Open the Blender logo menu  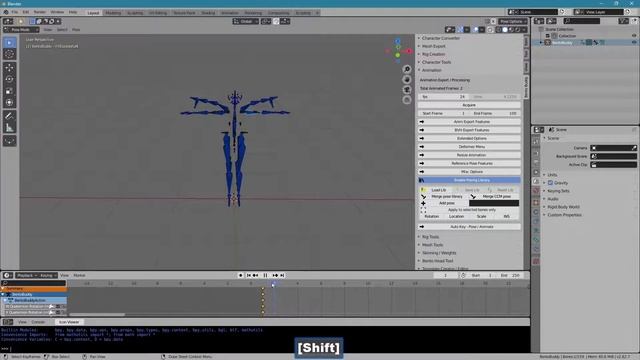6,12
